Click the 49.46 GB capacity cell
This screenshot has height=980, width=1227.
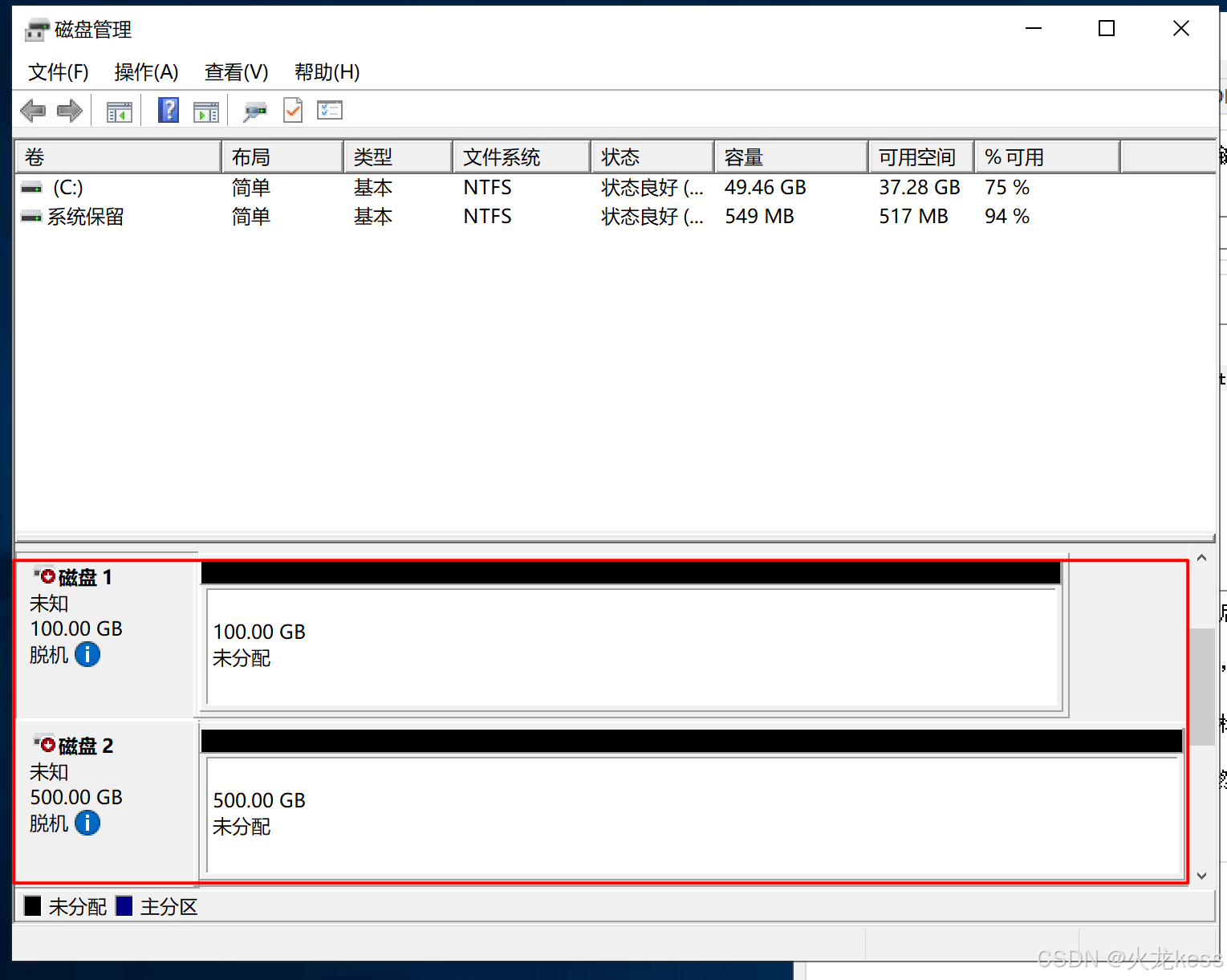point(765,188)
